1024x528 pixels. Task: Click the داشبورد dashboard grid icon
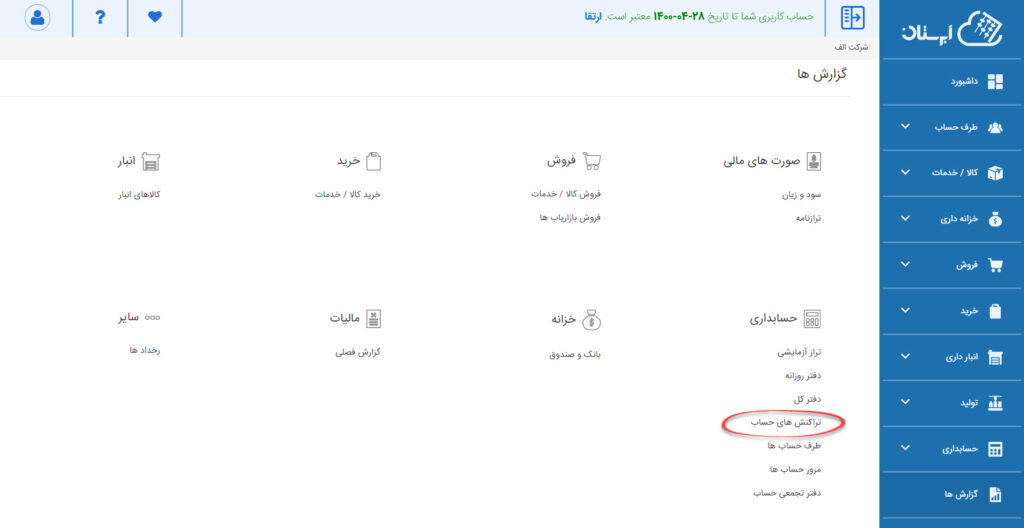(995, 82)
